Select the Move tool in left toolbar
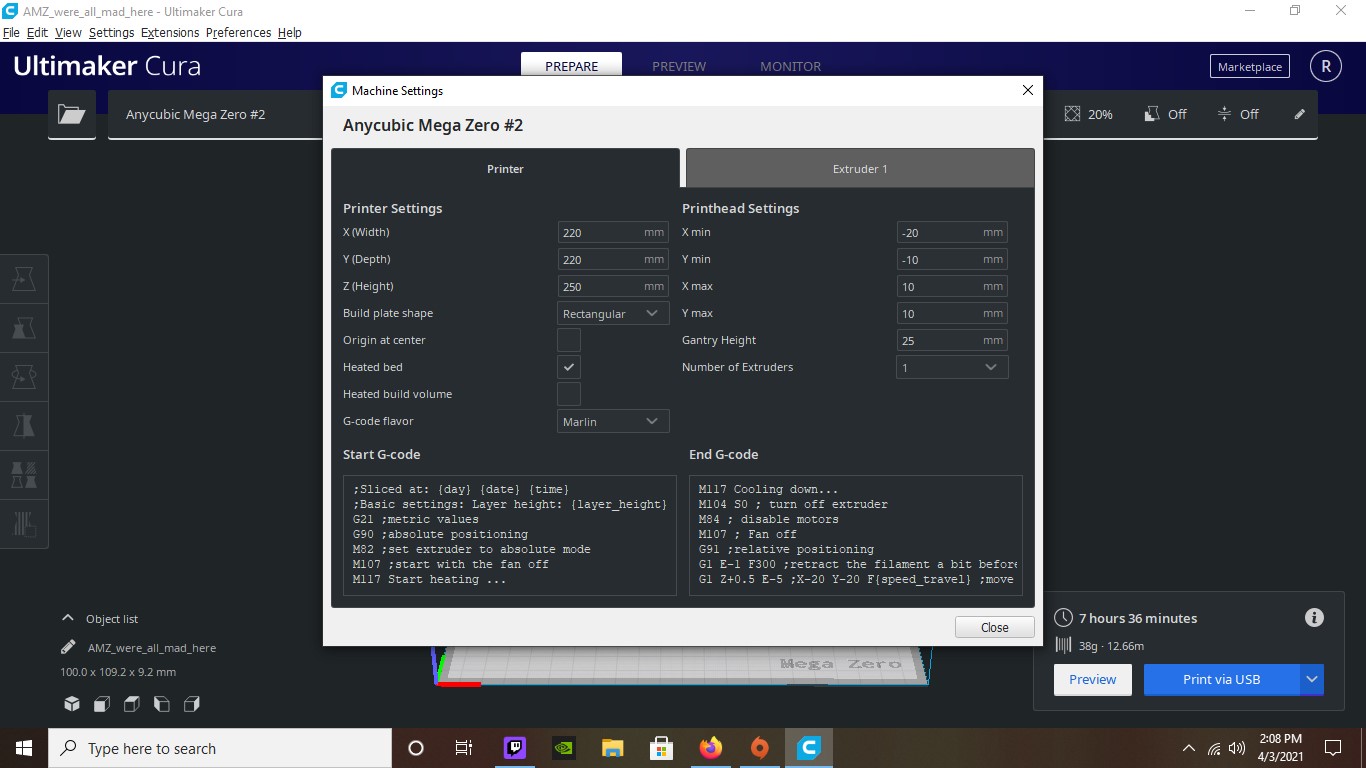This screenshot has width=1366, height=768. 24,279
